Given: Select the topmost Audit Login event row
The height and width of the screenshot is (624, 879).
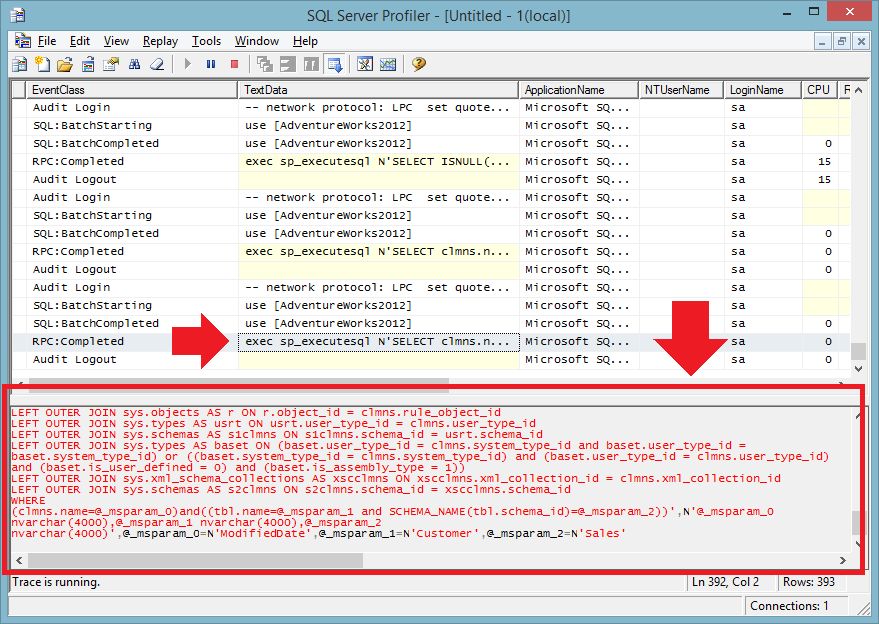Looking at the screenshot, I should pyautogui.click(x=431, y=108).
